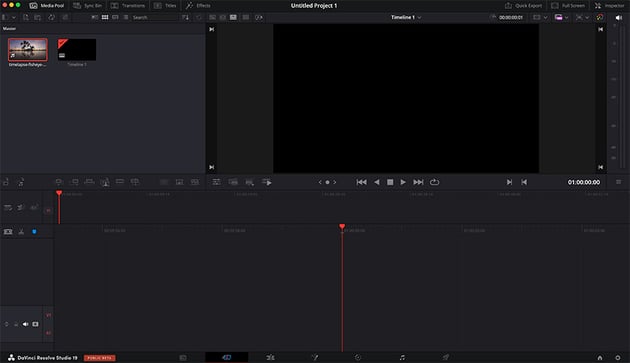Toggle loop playback

[434, 182]
